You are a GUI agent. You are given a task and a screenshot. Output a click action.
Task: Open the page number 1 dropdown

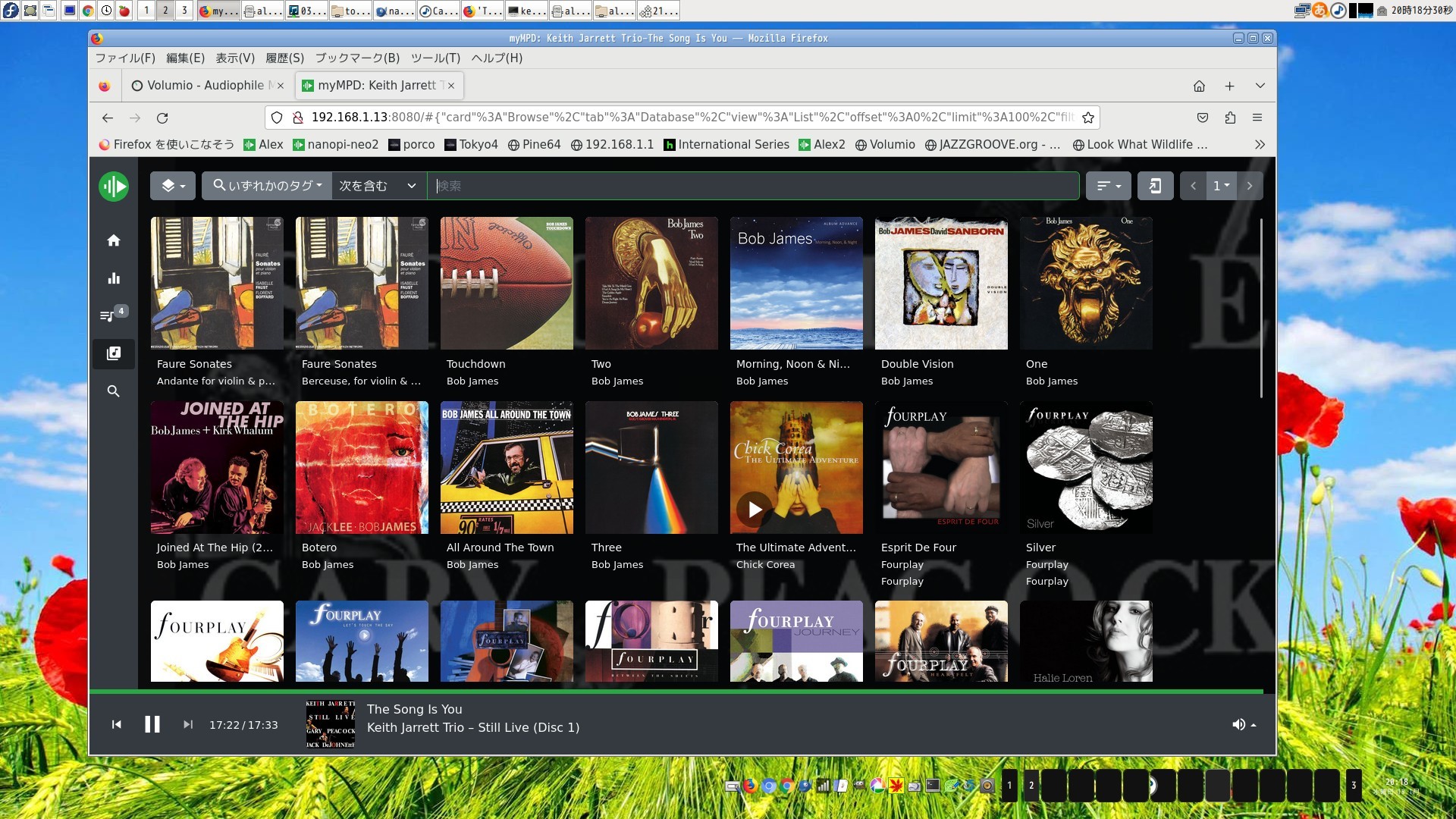(x=1221, y=185)
